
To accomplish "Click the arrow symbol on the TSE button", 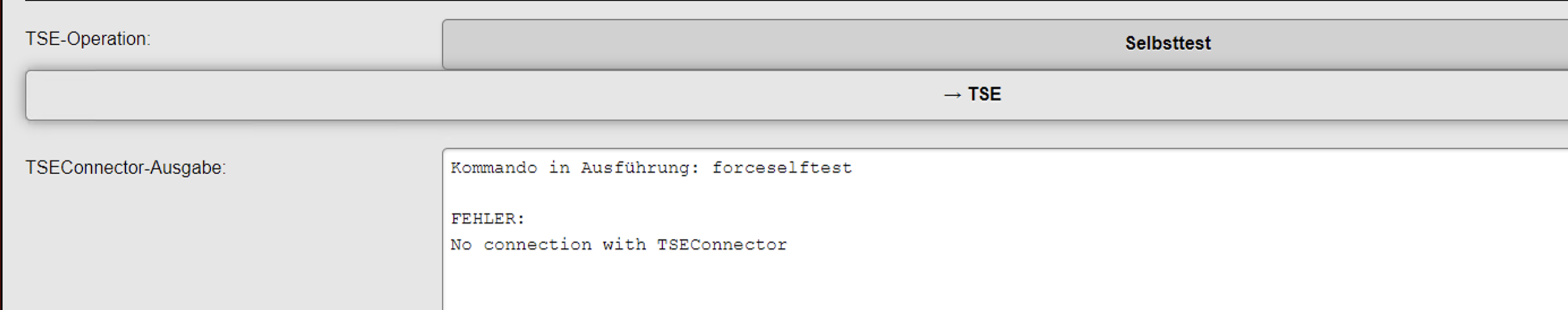I will tap(952, 96).
